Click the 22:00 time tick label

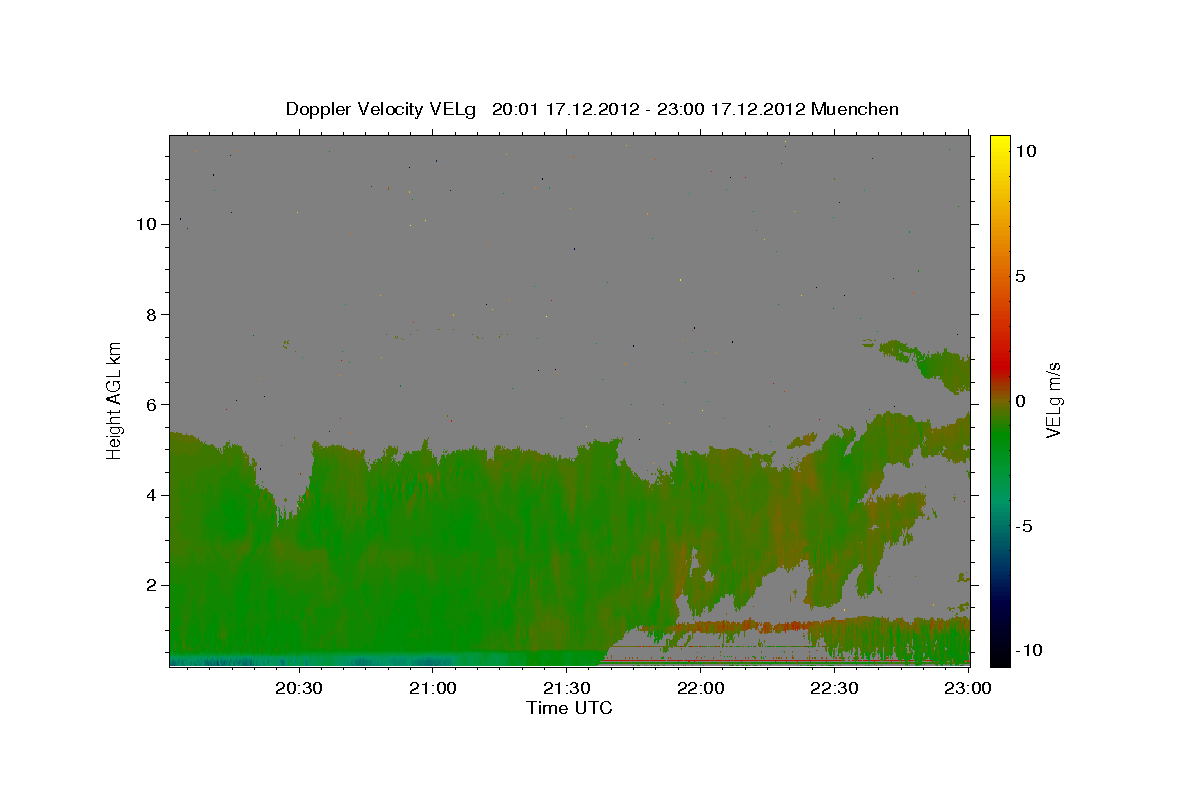(x=701, y=689)
